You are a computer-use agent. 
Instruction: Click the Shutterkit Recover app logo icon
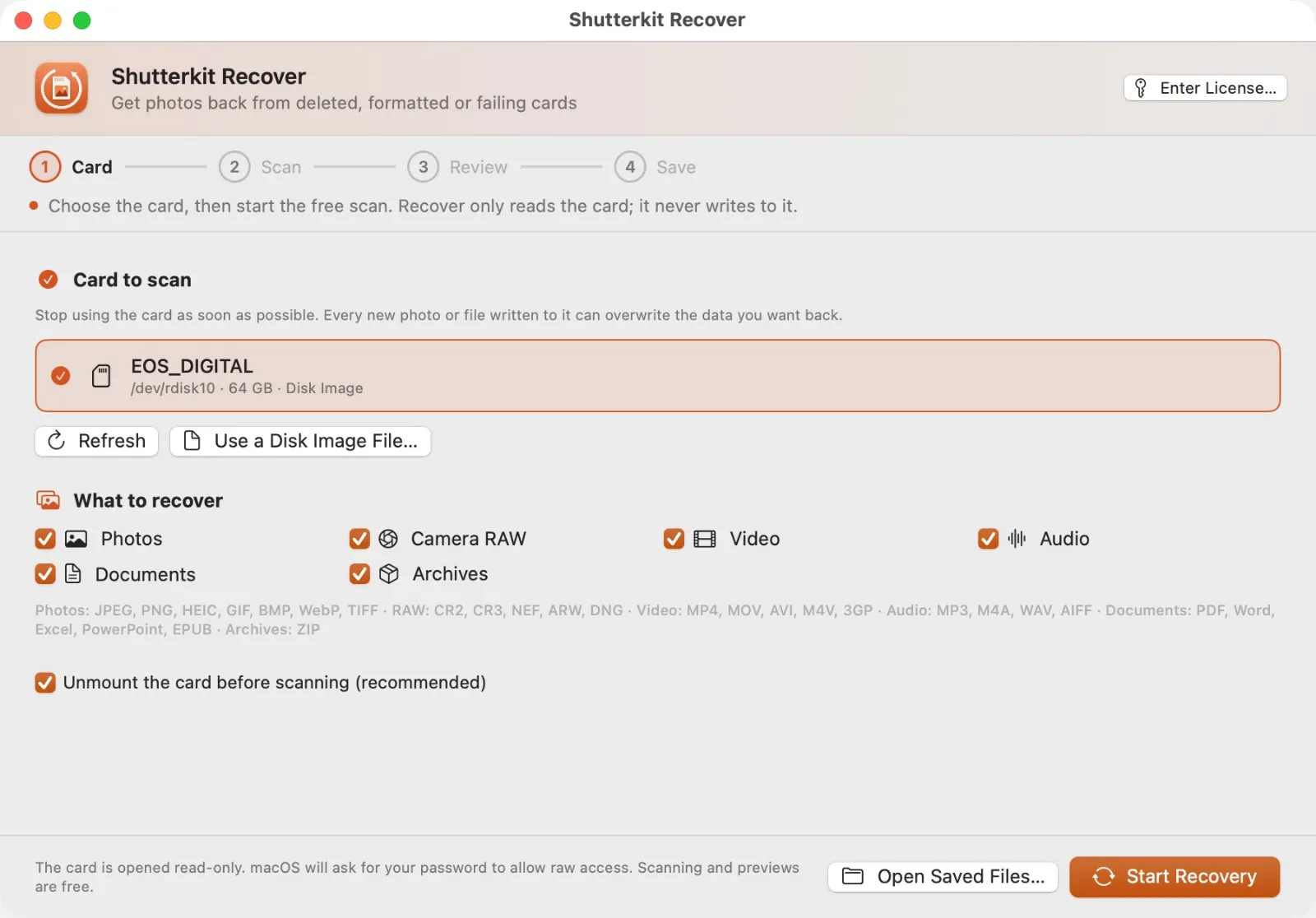pos(62,88)
